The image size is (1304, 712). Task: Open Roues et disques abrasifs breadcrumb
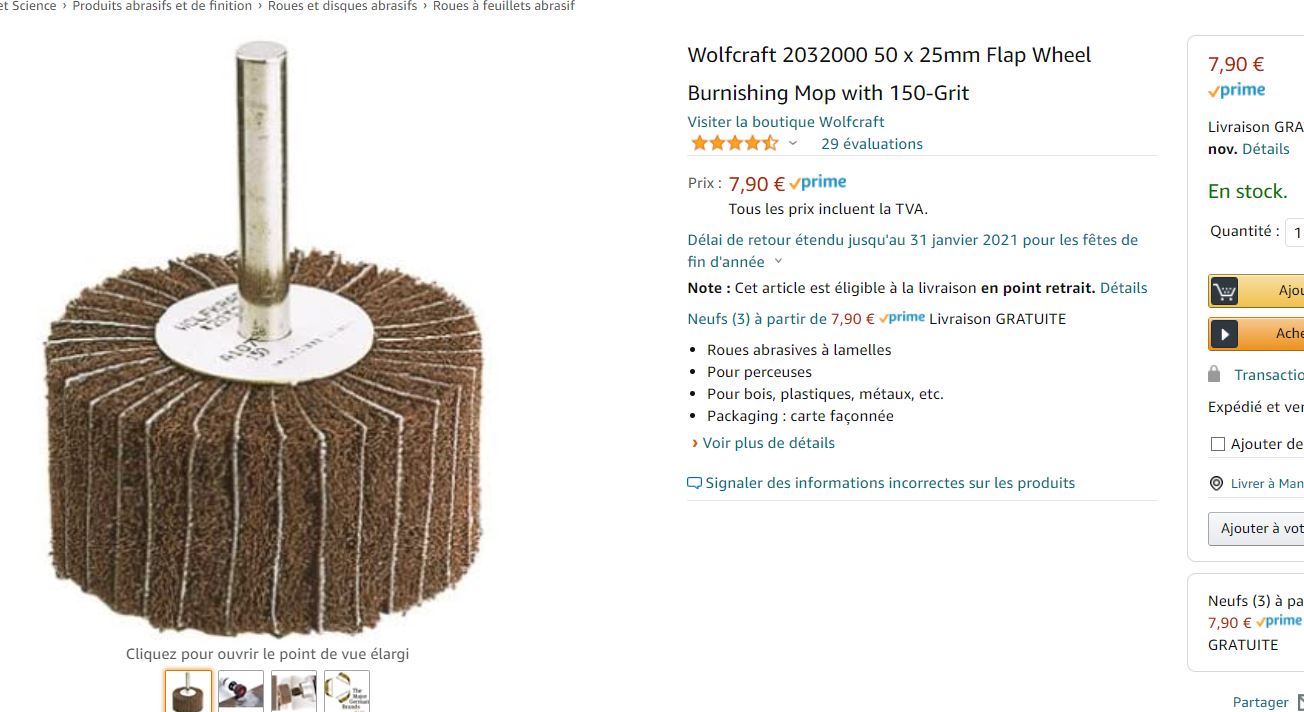coord(342,6)
